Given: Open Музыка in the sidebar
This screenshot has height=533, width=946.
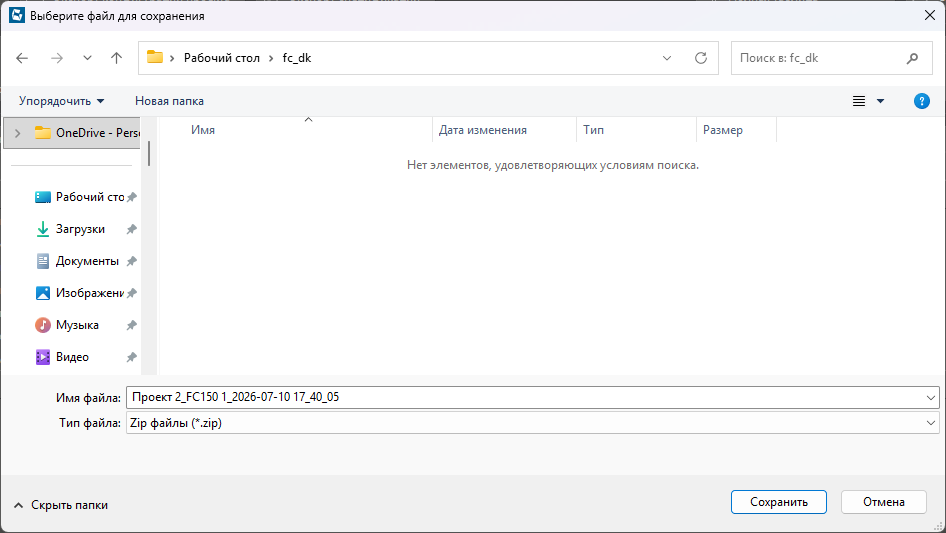Looking at the screenshot, I should click(66, 325).
